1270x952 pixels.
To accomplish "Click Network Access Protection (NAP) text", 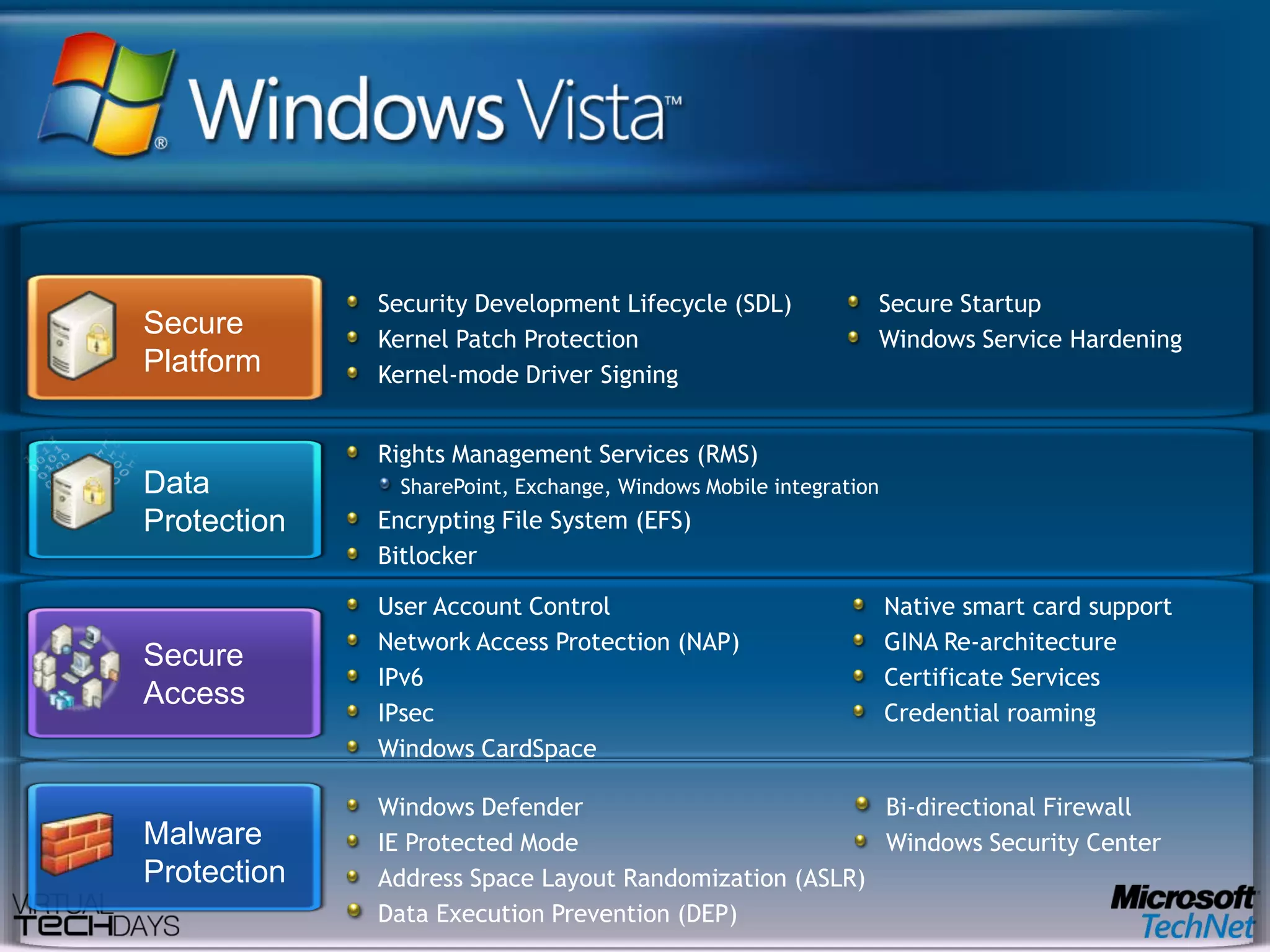I will [559, 643].
